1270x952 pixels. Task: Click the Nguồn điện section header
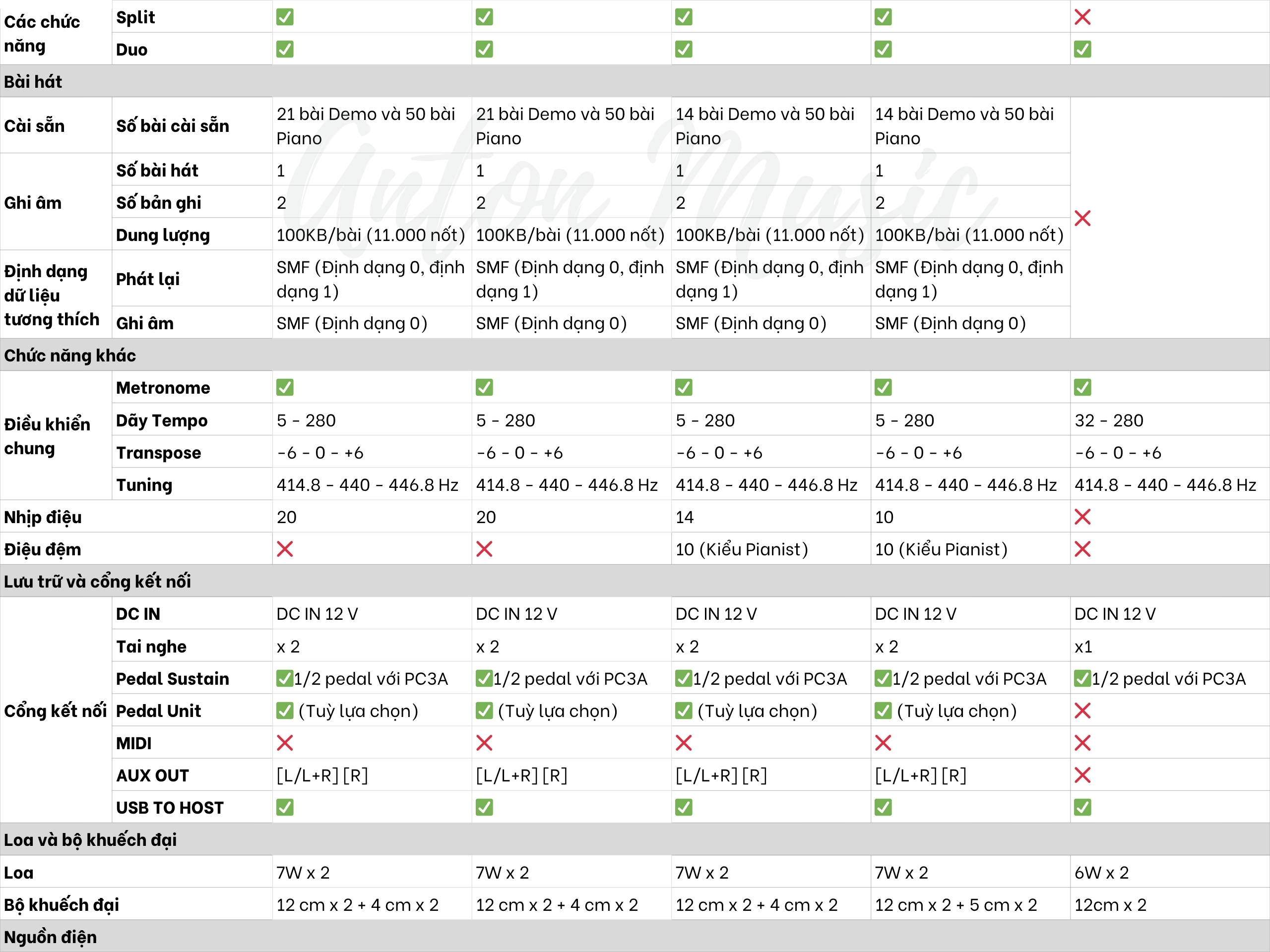click(x=51, y=937)
